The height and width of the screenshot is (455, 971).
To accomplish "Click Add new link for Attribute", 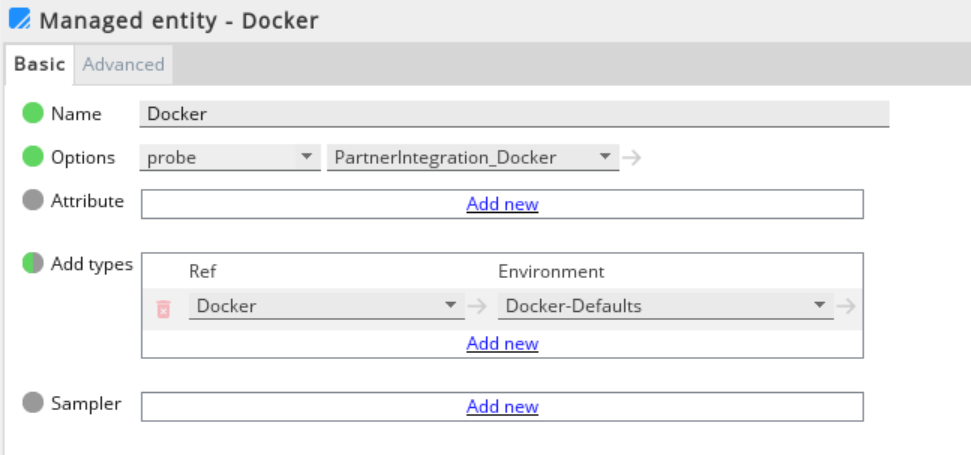I will point(502,204).
